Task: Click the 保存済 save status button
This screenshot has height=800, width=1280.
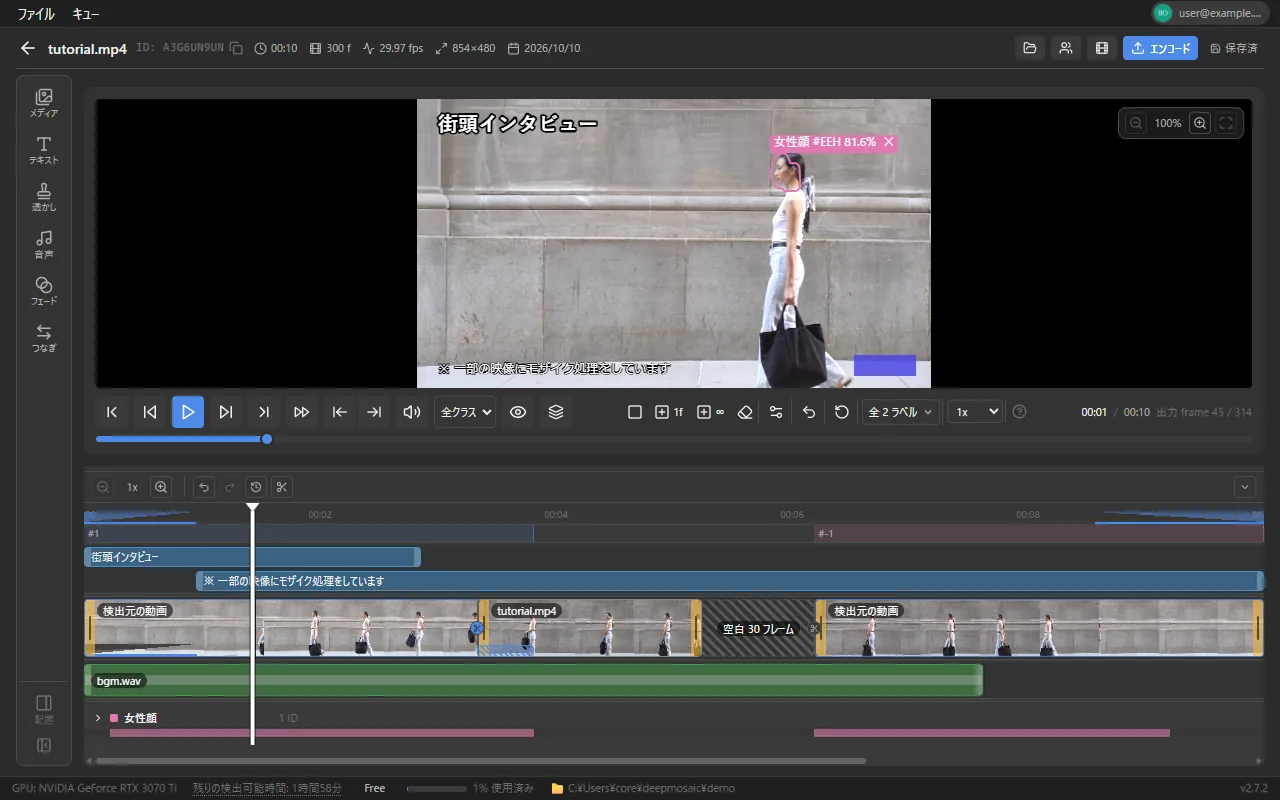Action: tap(1234, 48)
